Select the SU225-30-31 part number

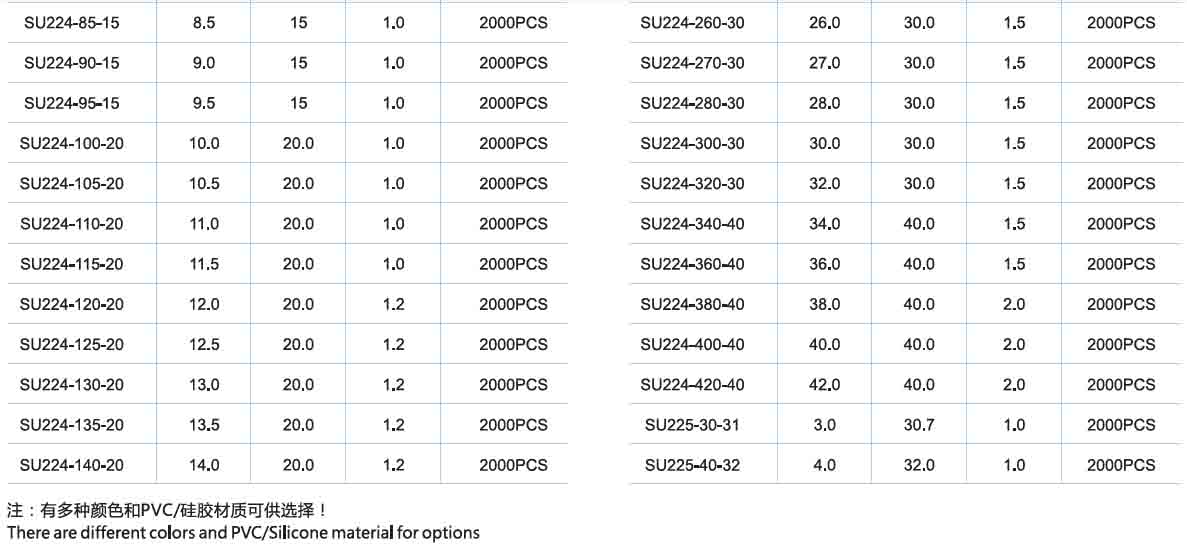(x=692, y=425)
